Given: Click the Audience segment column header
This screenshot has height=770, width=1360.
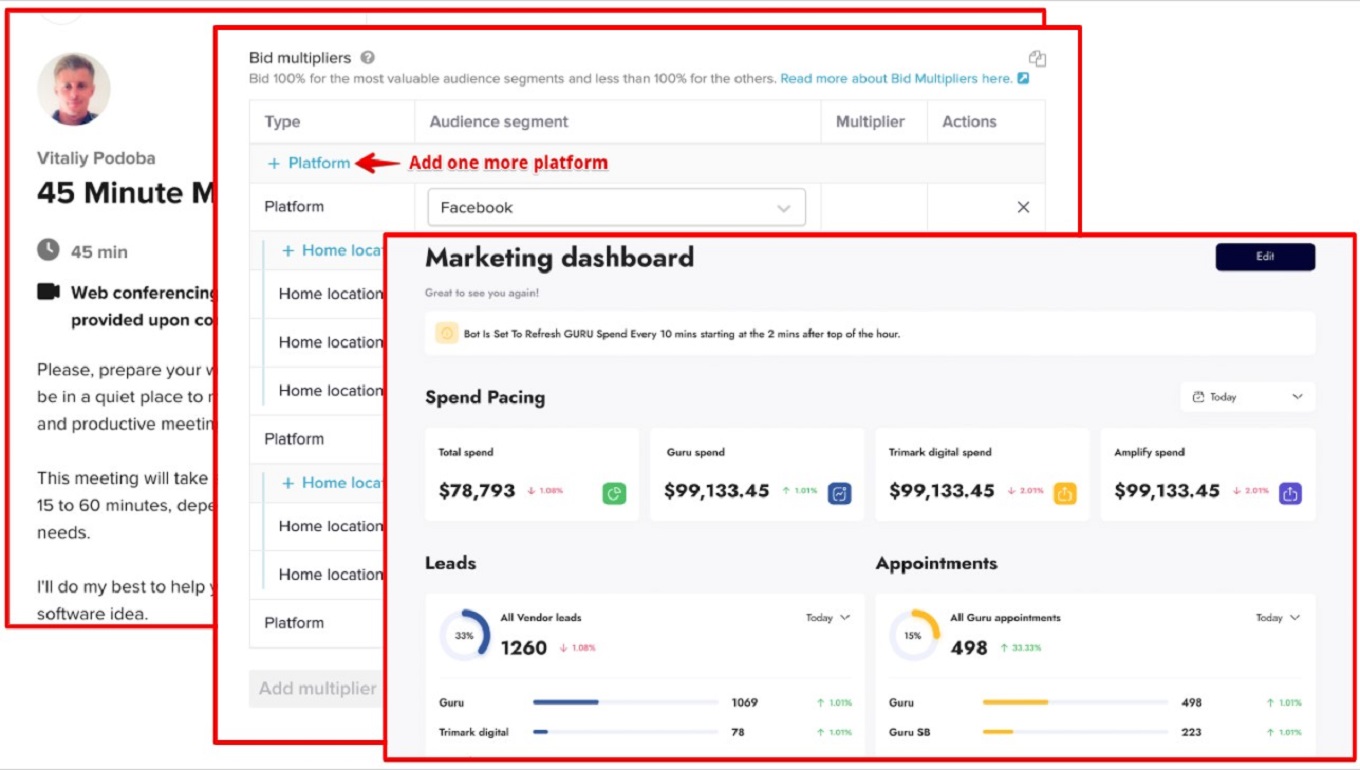Looking at the screenshot, I should click(x=499, y=122).
